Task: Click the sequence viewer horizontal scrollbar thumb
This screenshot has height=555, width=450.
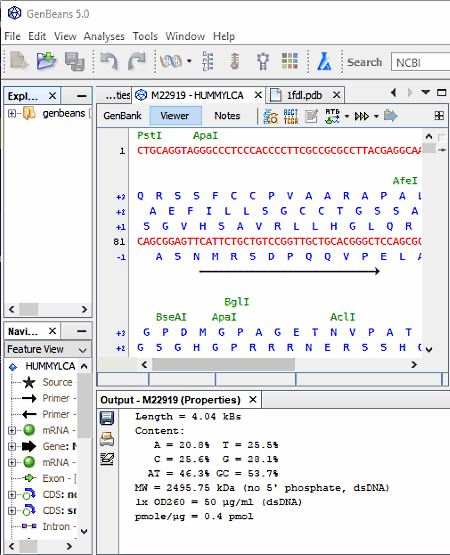Action: pyautogui.click(x=223, y=365)
